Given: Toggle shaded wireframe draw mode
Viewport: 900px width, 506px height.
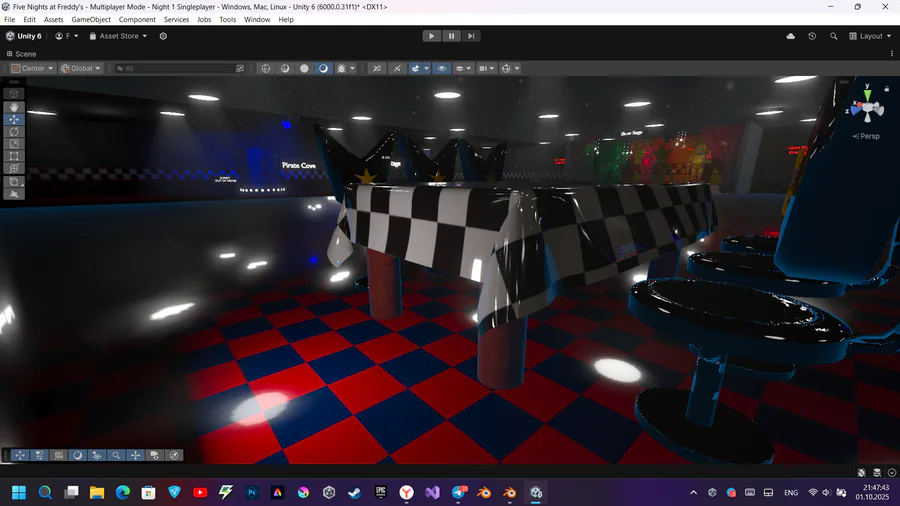Looking at the screenshot, I should pyautogui.click(x=285, y=68).
